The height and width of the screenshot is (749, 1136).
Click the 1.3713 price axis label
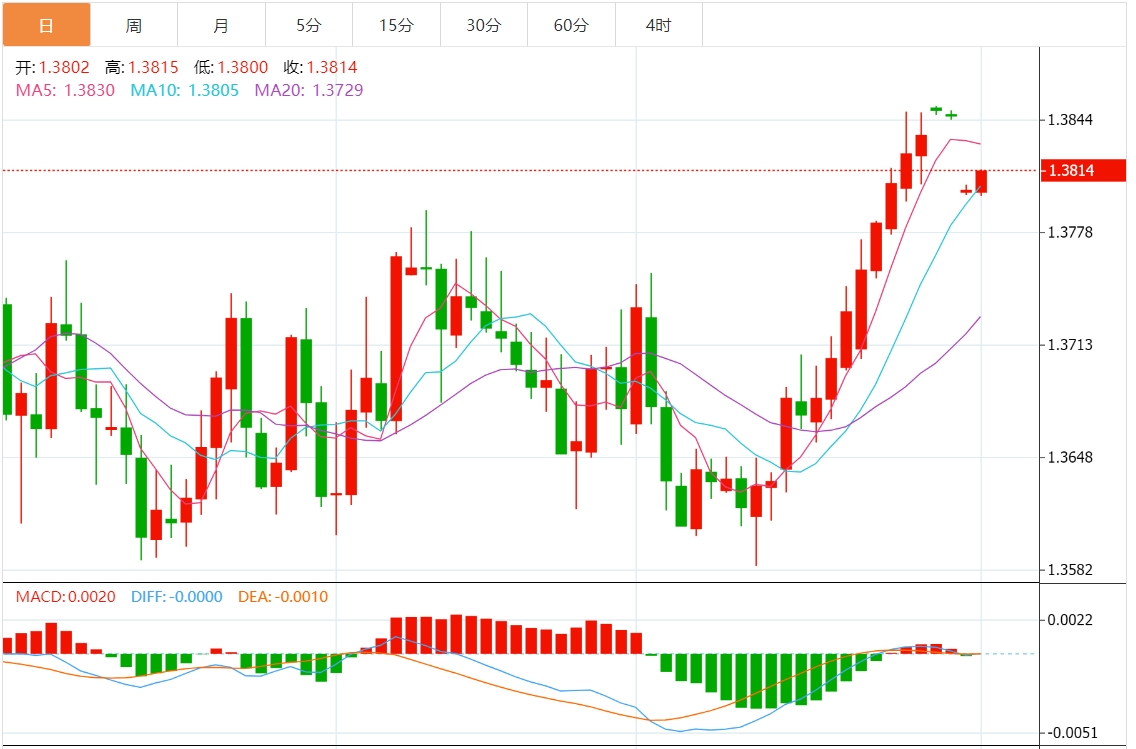[1070, 345]
